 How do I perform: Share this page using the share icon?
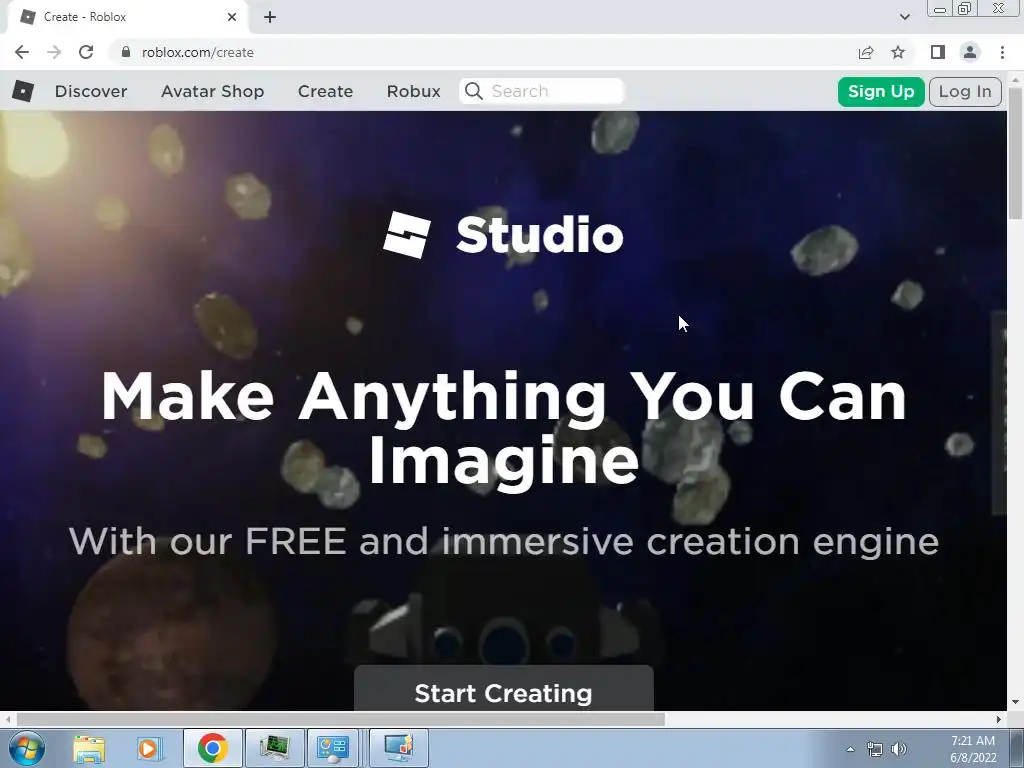866,52
